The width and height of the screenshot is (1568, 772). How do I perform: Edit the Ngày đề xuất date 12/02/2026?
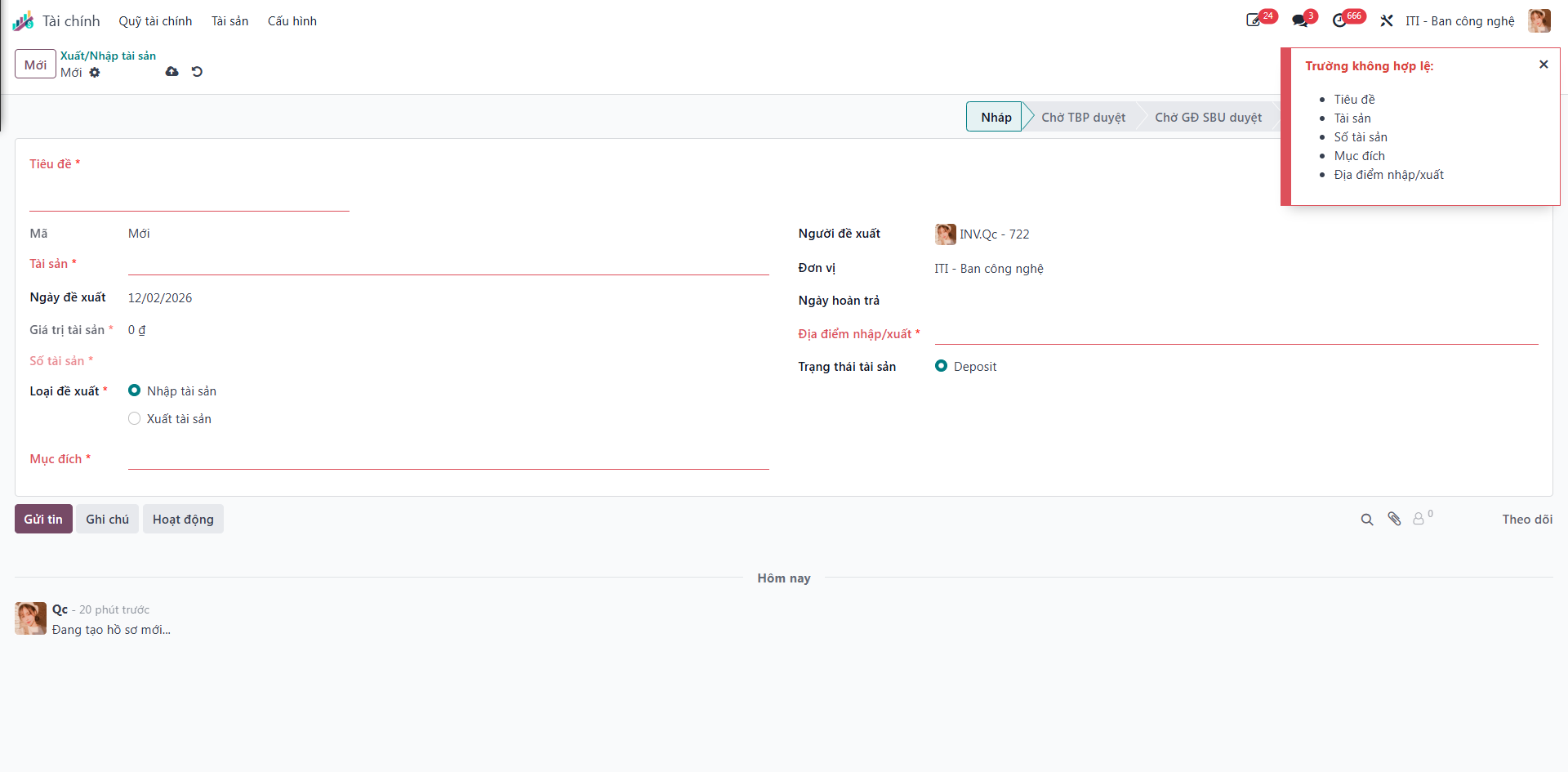[x=160, y=297]
